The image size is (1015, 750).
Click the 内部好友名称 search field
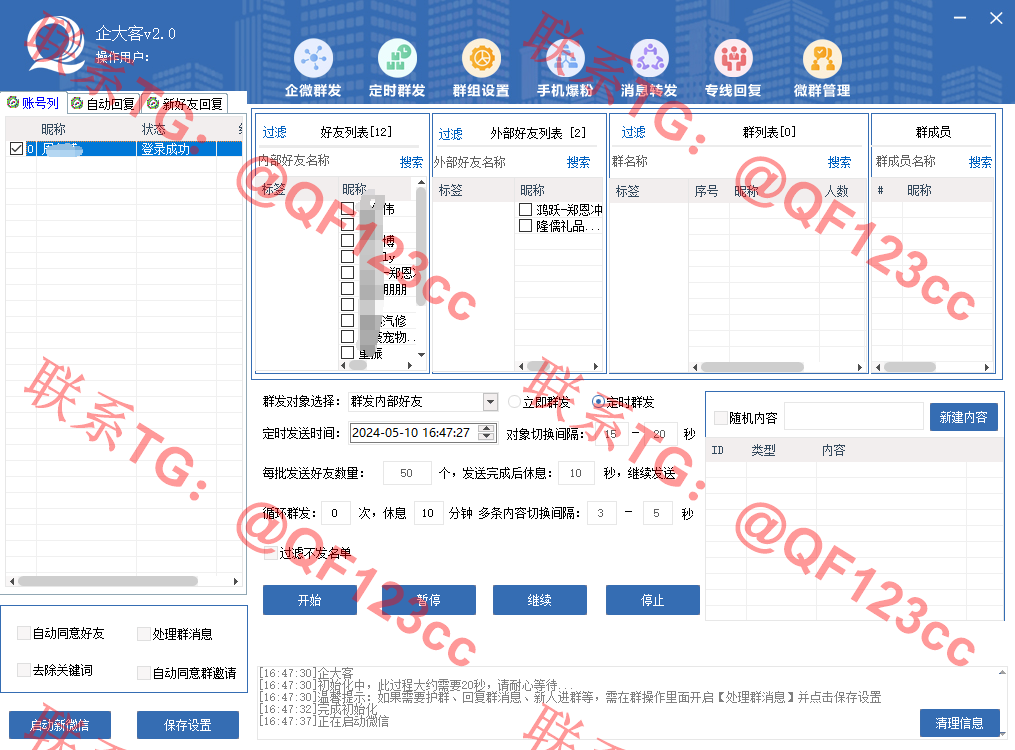[327, 161]
